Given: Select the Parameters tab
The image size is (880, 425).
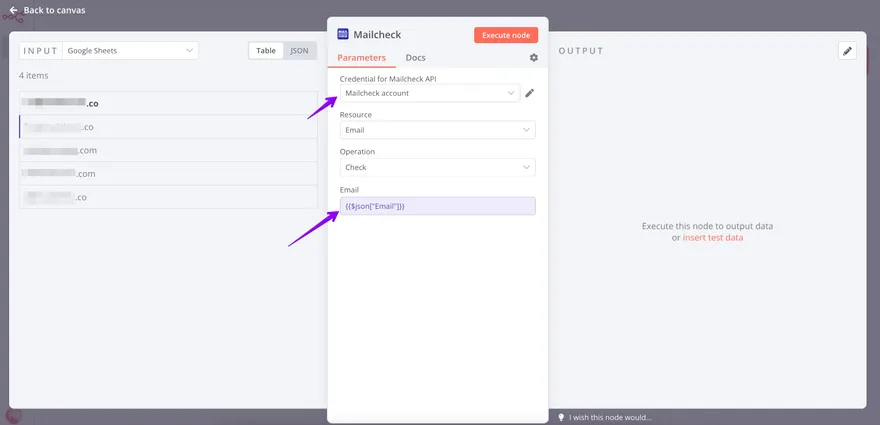Looking at the screenshot, I should tap(361, 57).
